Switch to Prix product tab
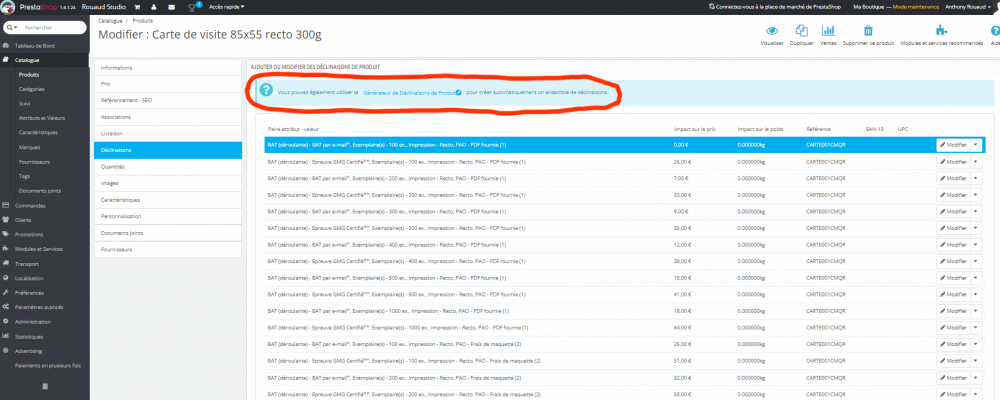This screenshot has height=400, width=1000. (x=168, y=84)
